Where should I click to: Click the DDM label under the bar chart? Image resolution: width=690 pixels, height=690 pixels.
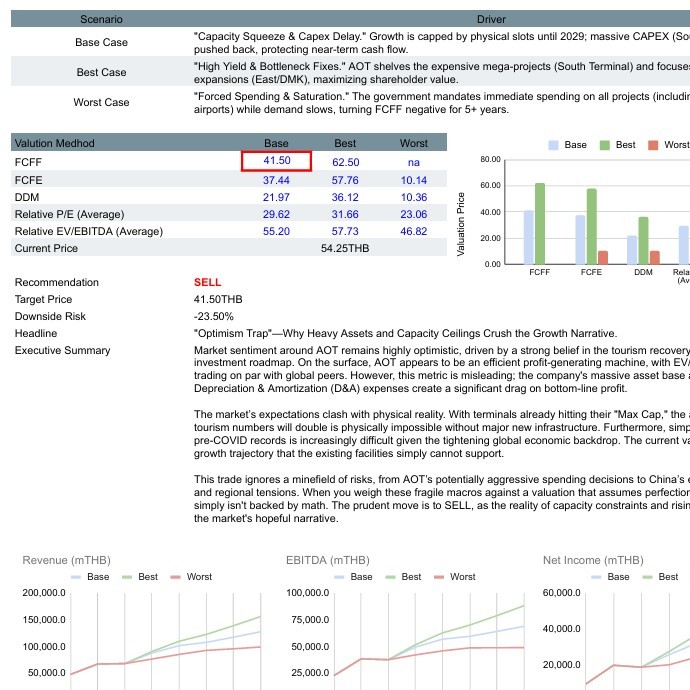pos(643,272)
